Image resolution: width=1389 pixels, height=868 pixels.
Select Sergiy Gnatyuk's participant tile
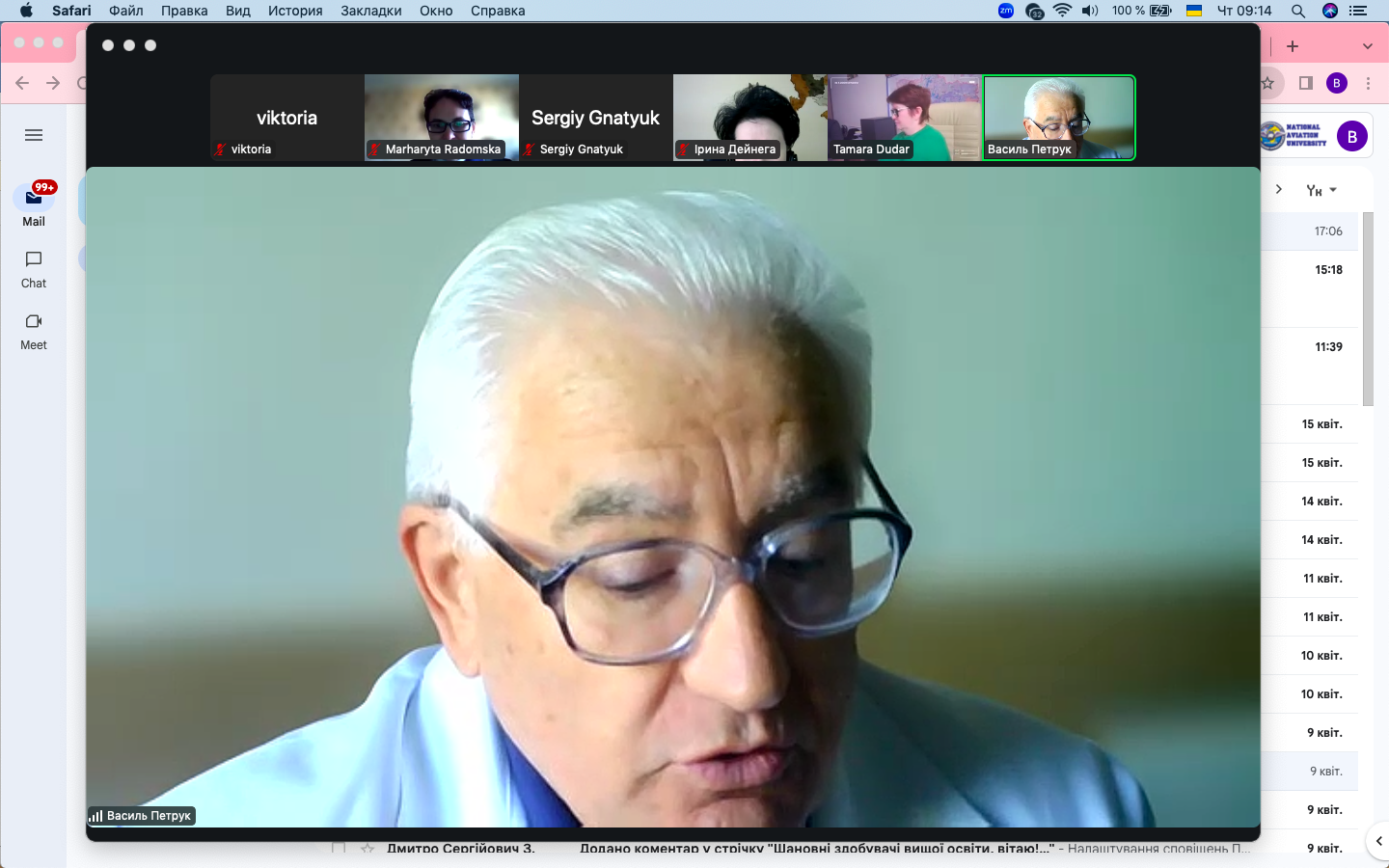click(596, 118)
